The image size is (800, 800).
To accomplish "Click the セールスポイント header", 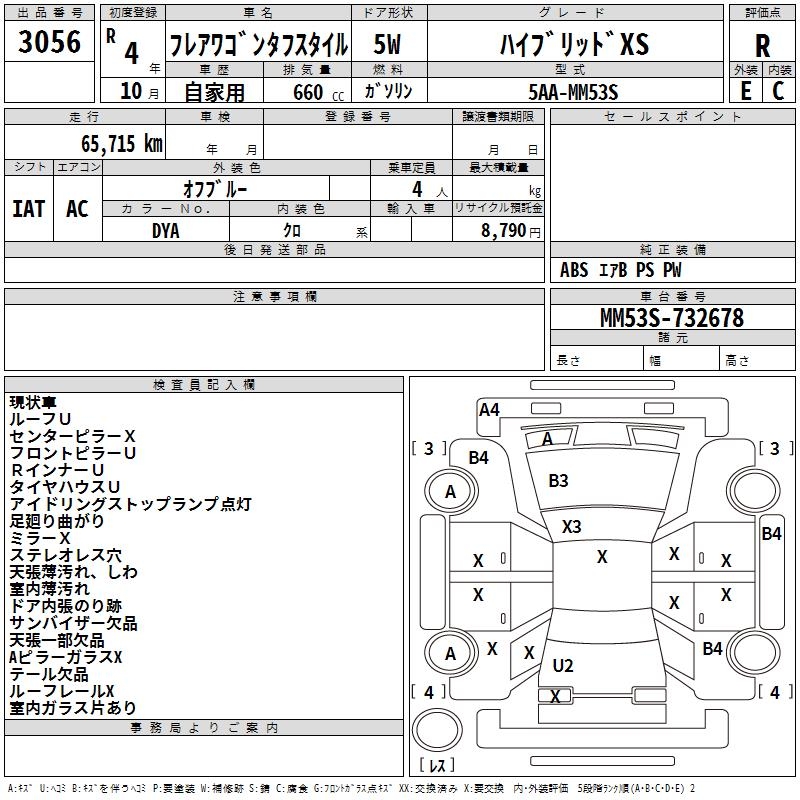I will (x=672, y=117).
